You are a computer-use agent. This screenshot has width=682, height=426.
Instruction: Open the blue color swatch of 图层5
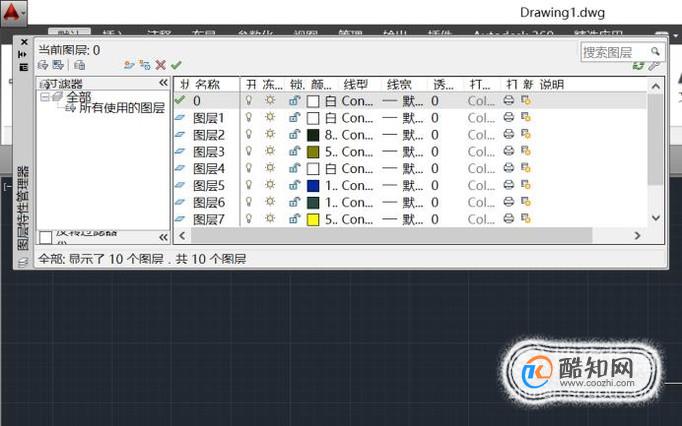pos(313,186)
